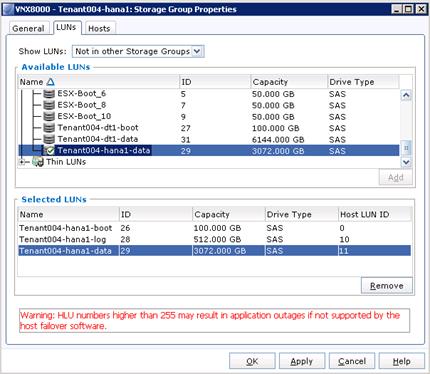430x374 pixels.
Task: Click the checked Tenant004-hana1-data LUN icon
Action: [x=49, y=151]
